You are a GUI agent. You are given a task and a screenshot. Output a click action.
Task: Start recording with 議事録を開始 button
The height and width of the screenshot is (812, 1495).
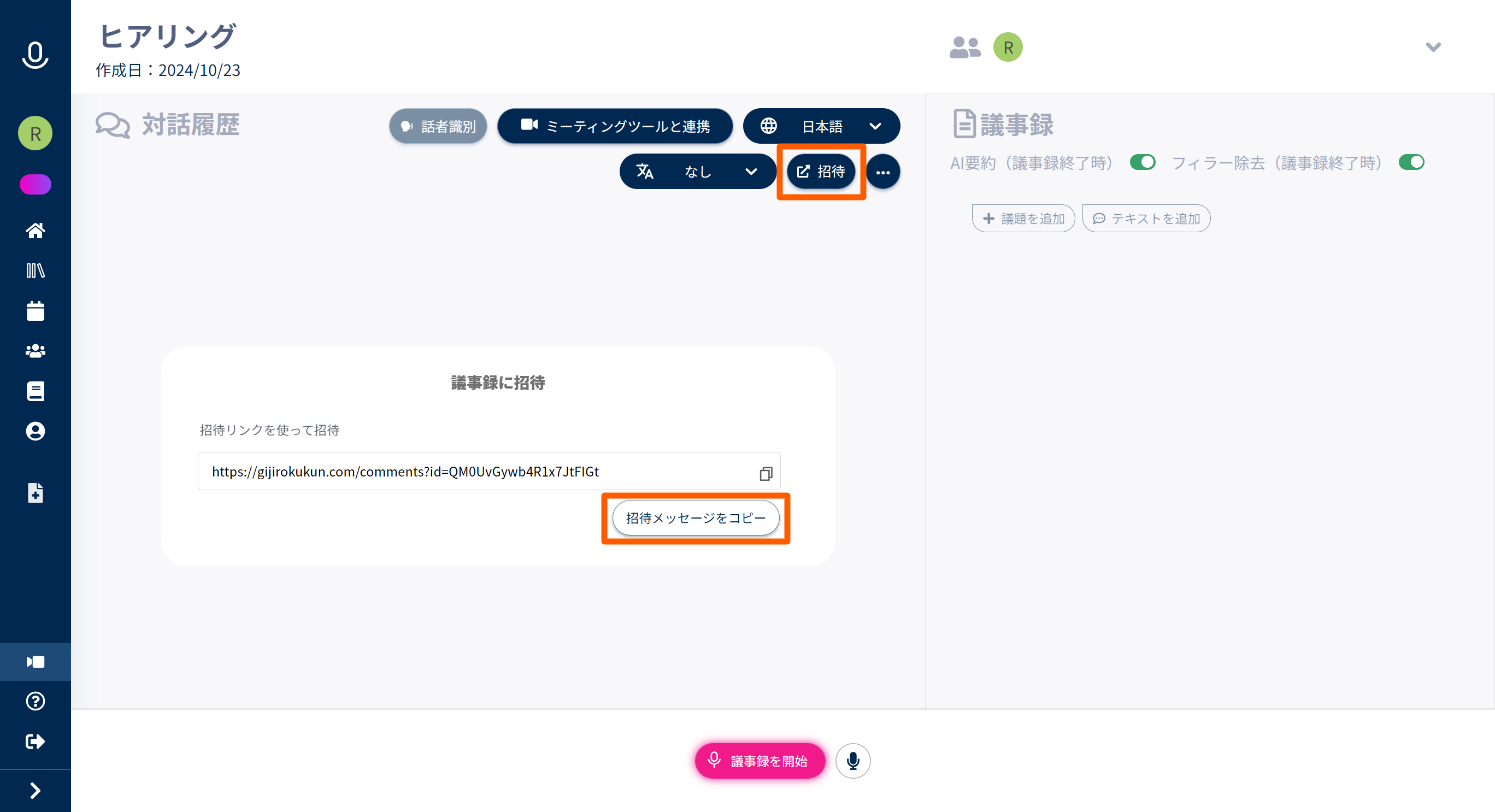(760, 760)
